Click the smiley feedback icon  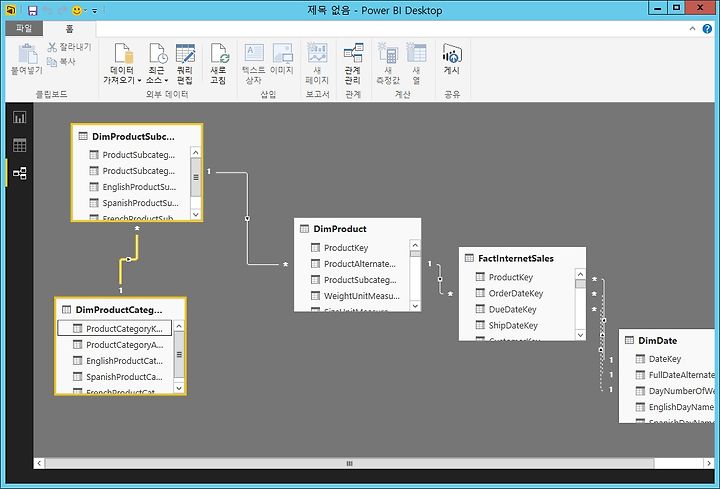click(77, 10)
